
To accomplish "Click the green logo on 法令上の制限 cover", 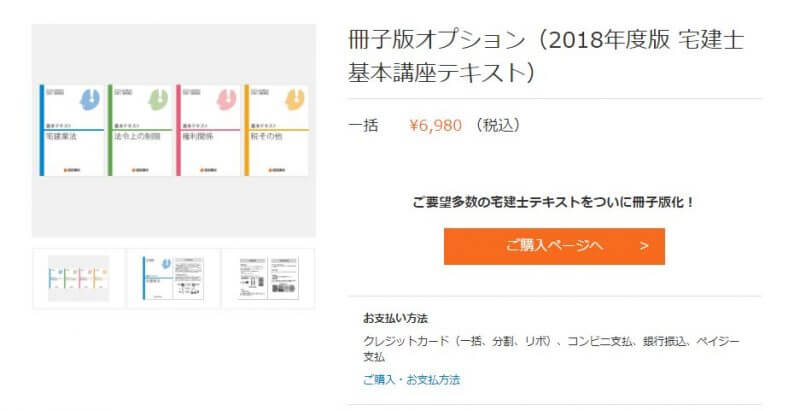I will pyautogui.click(x=158, y=99).
